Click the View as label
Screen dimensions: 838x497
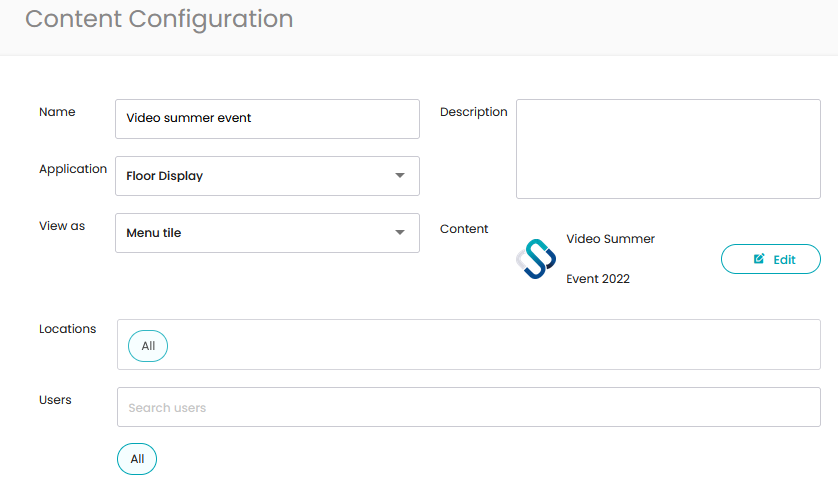62,226
